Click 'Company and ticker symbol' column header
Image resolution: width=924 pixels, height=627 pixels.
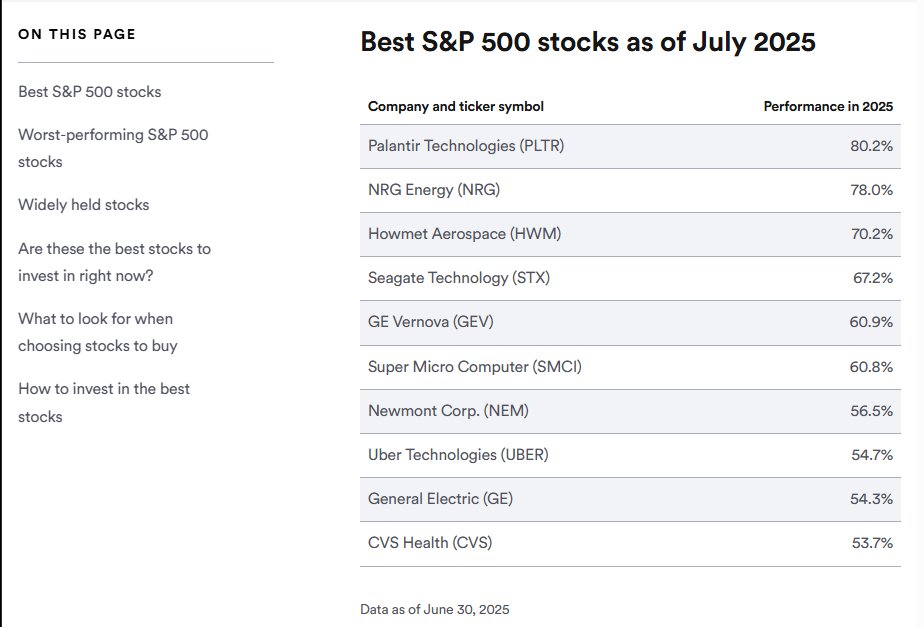pos(456,107)
